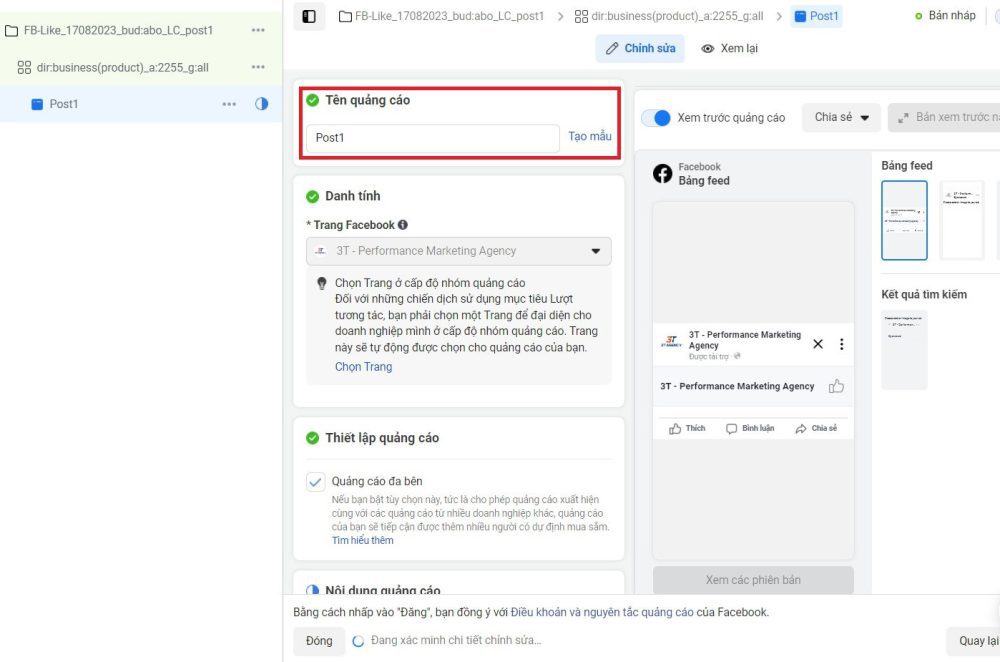This screenshot has height=662, width=1000.
Task: Click the Tên quảng cáo heading
Action: [x=367, y=100]
